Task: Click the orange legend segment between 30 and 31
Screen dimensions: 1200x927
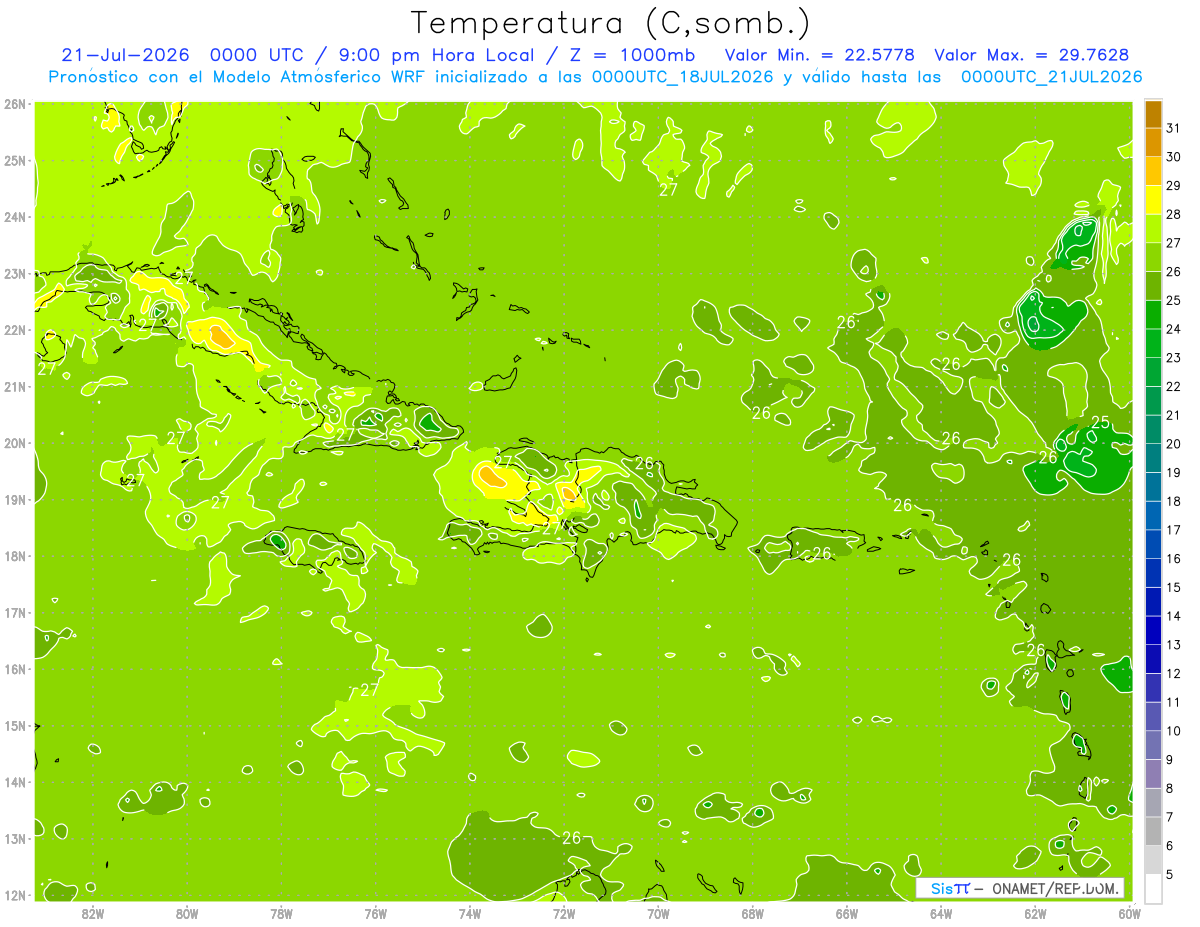Action: pyautogui.click(x=1153, y=142)
